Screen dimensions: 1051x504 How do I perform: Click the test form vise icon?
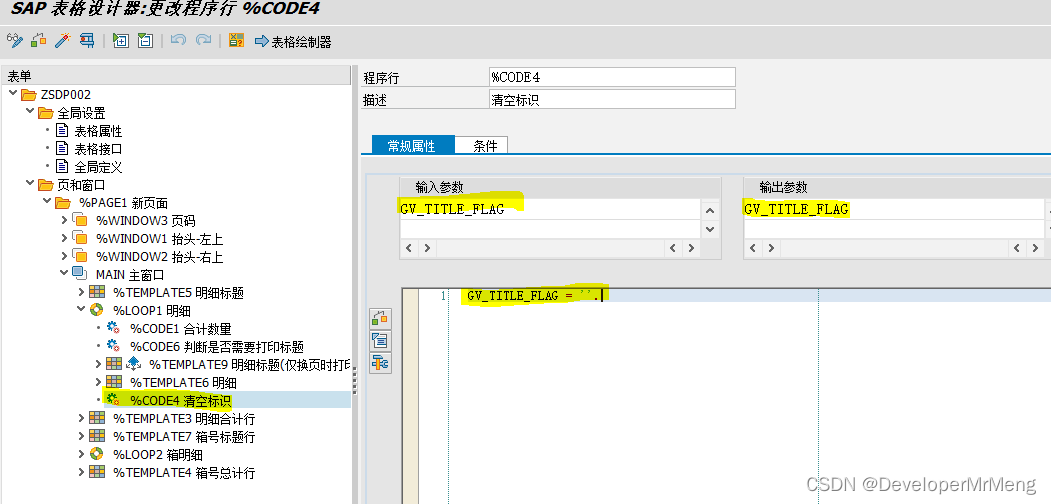coord(86,41)
